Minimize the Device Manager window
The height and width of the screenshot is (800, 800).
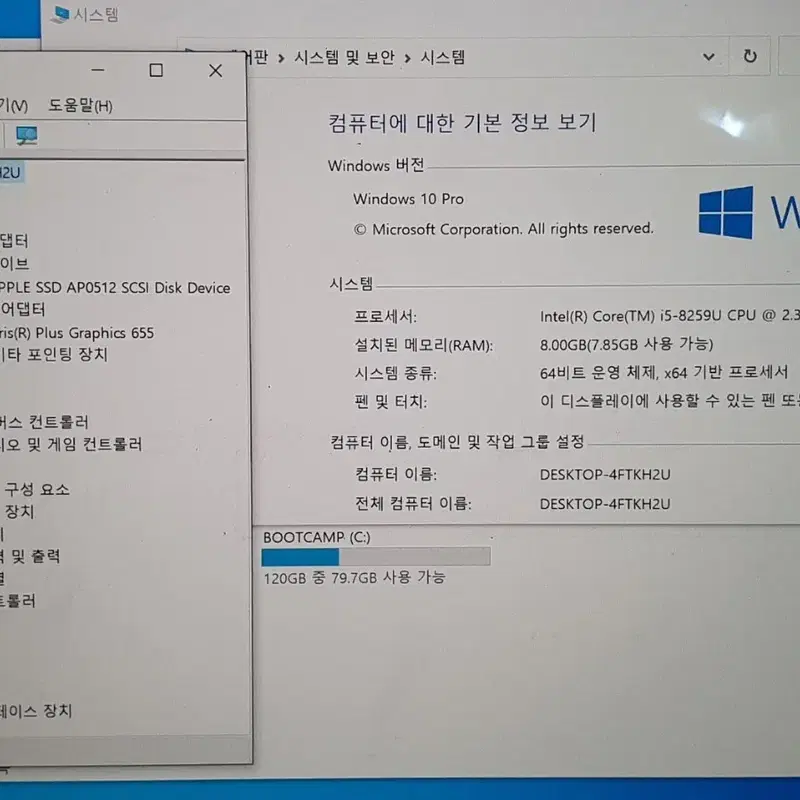98,70
